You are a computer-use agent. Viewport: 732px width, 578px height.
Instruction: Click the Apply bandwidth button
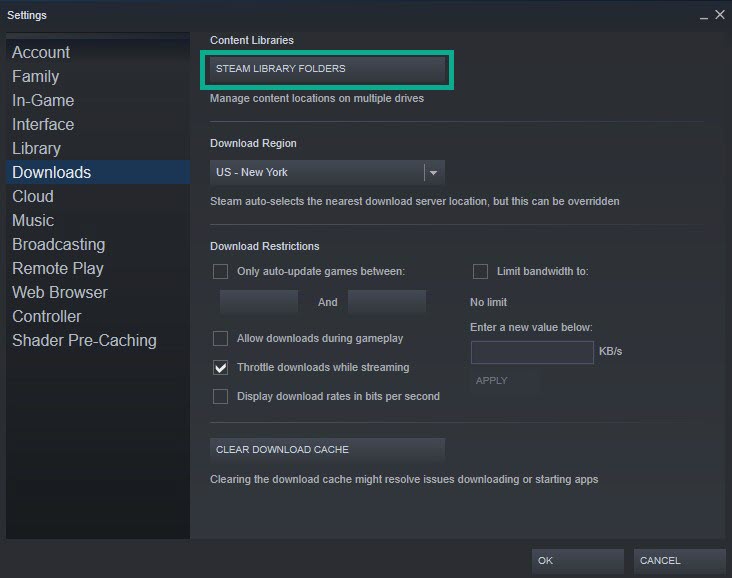[505, 381]
